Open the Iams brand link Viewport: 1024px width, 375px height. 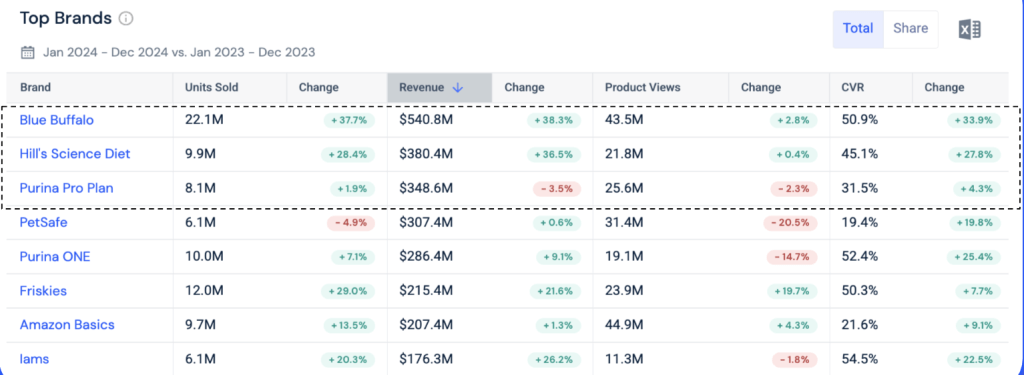[35, 359]
